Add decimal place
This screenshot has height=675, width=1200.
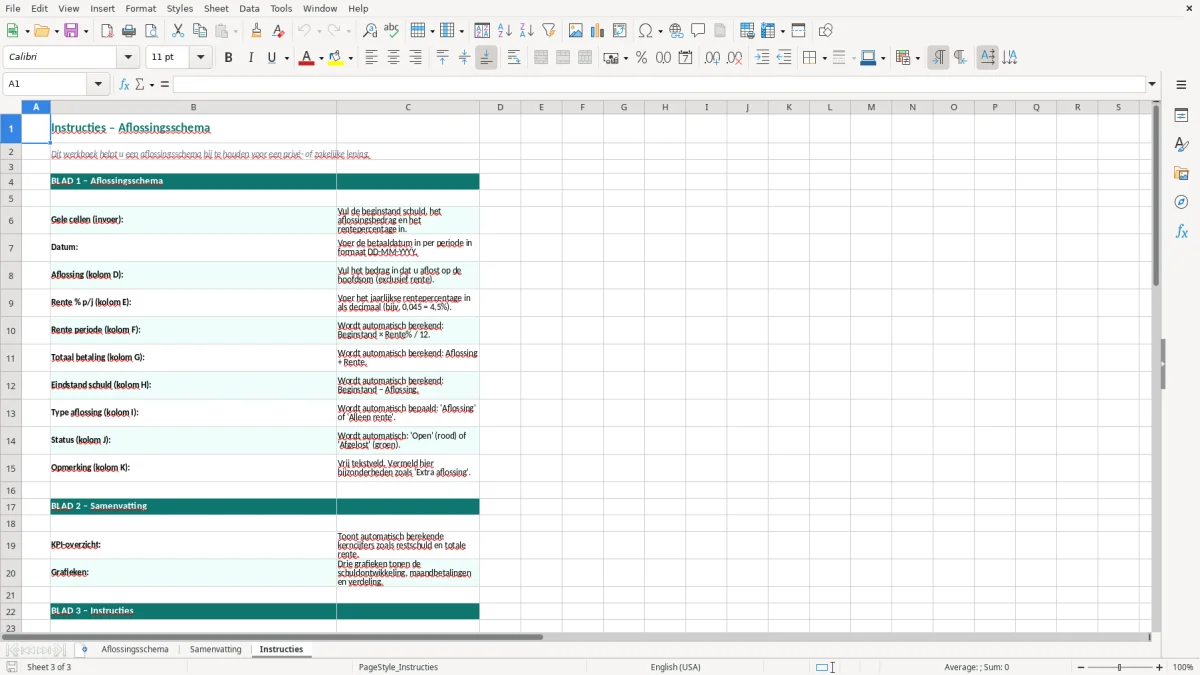(712, 58)
